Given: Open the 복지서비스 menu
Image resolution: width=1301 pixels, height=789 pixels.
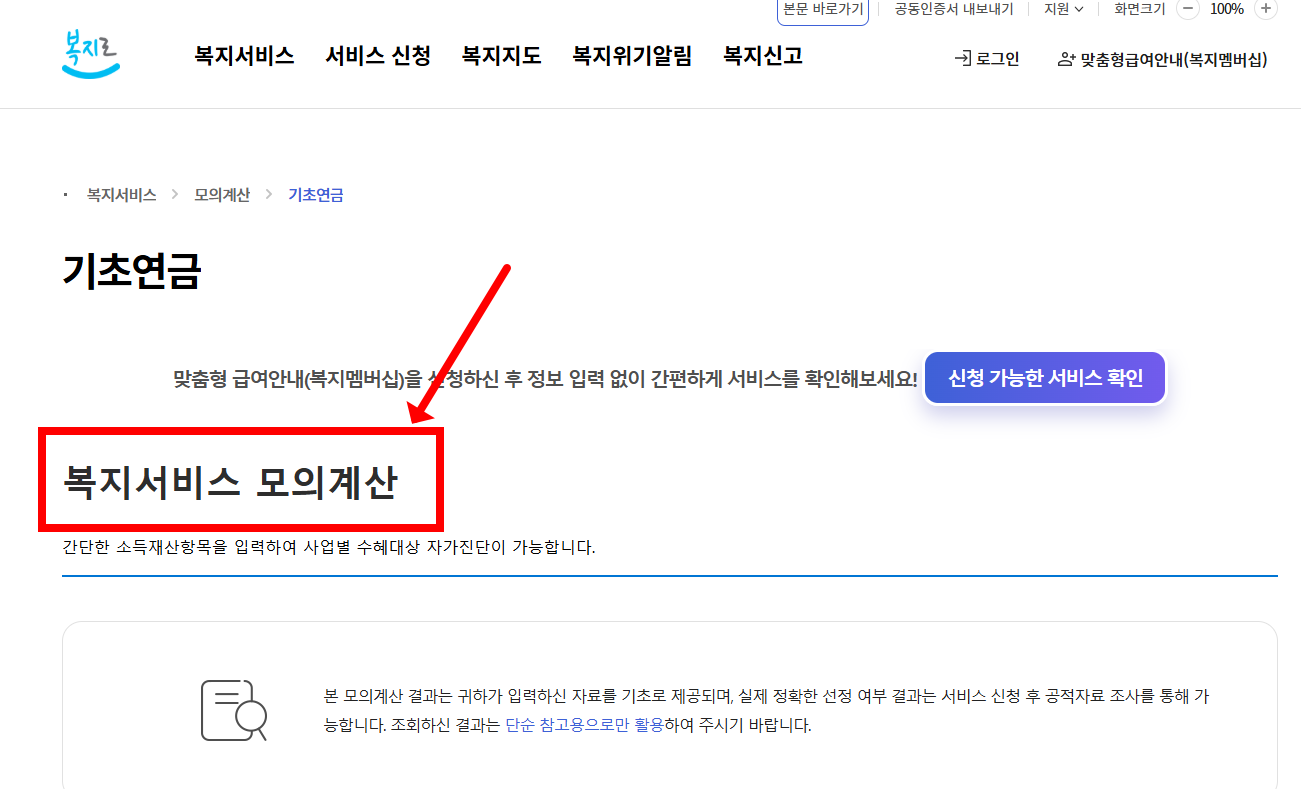Looking at the screenshot, I should point(244,56).
